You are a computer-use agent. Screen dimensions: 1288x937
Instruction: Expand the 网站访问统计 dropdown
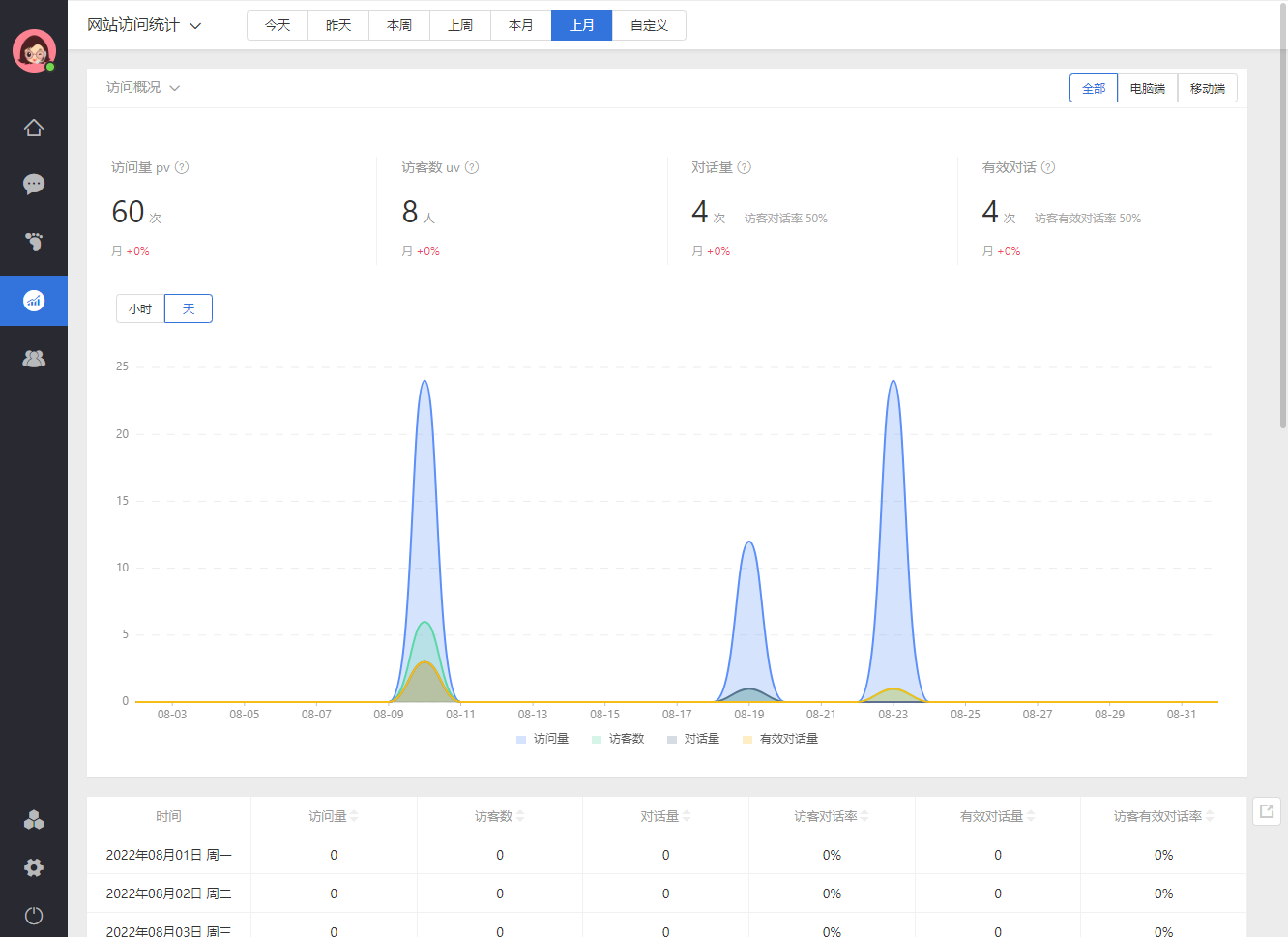(x=144, y=25)
